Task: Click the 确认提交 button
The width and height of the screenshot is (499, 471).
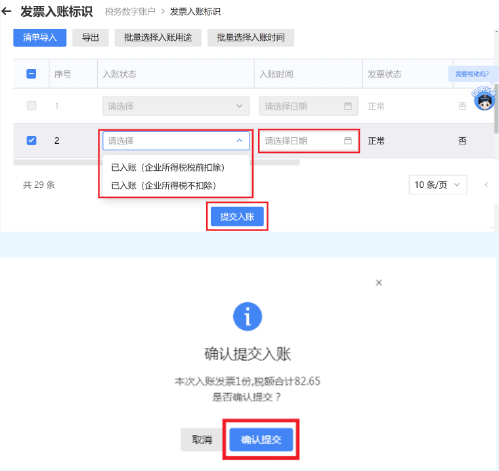Action: [x=261, y=440]
